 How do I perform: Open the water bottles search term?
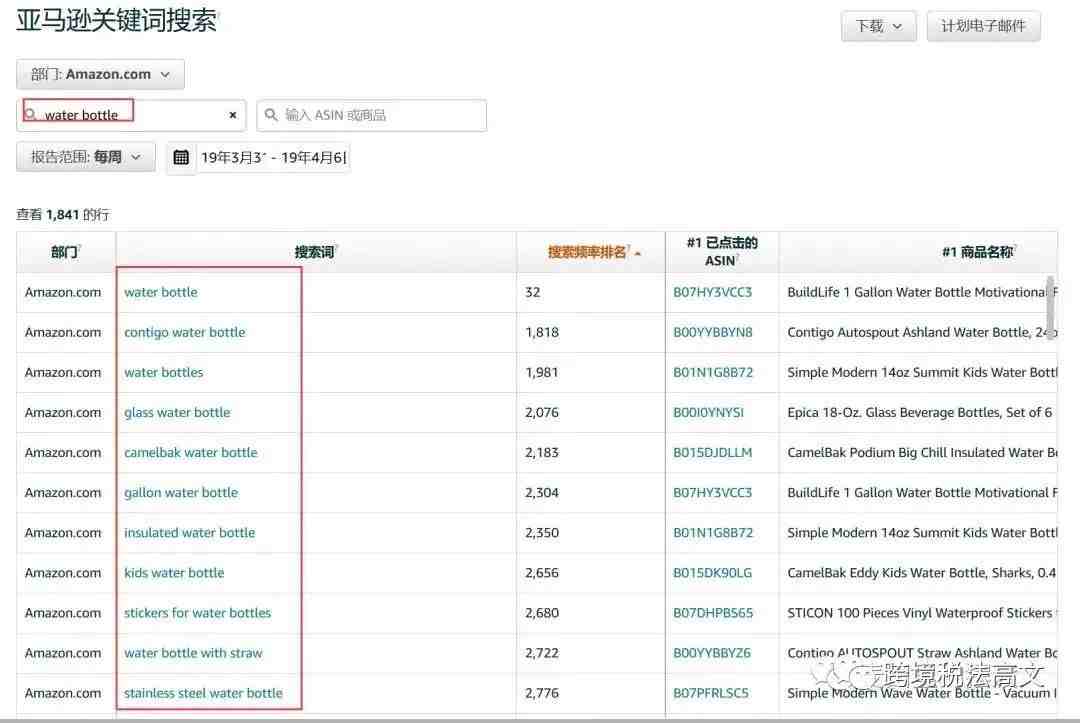coord(163,372)
